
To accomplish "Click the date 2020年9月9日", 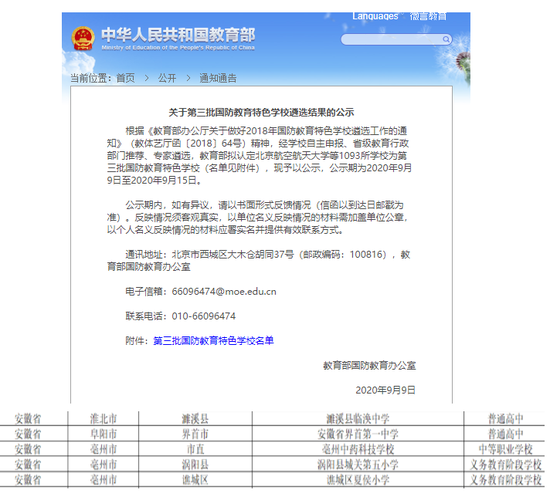I will [385, 390].
